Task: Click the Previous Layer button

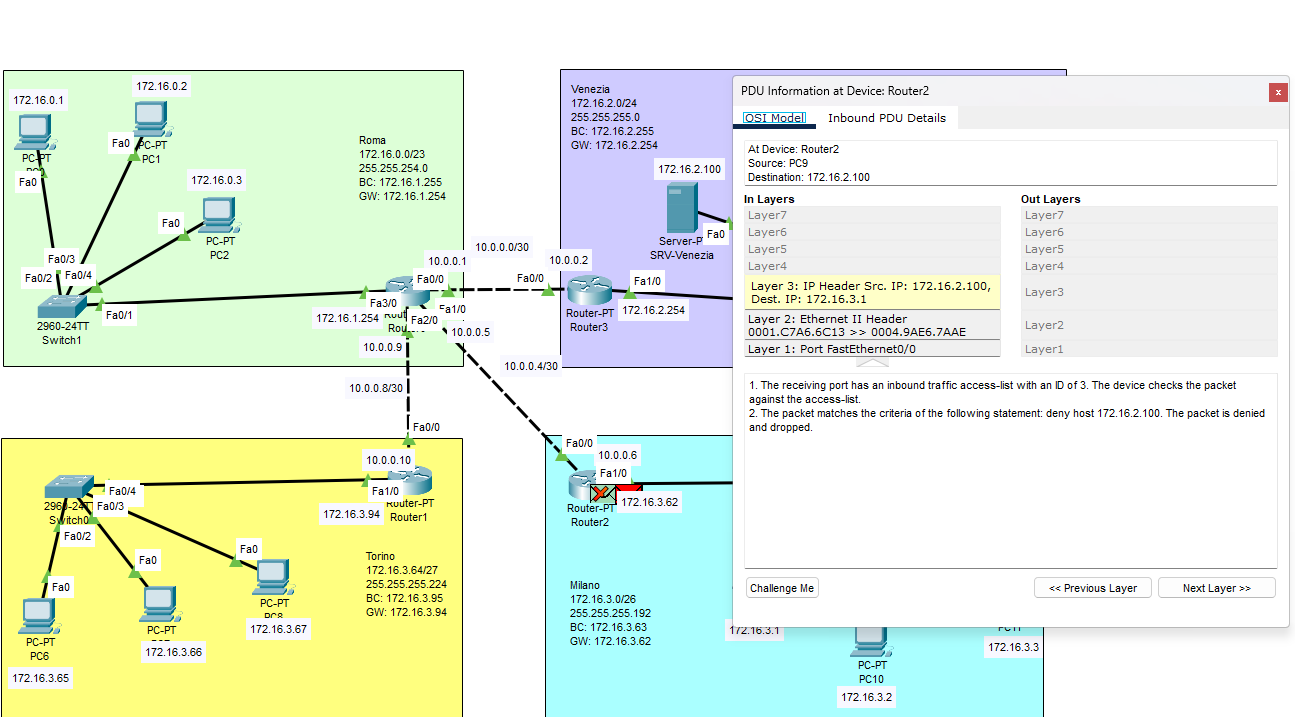Action: [1092, 588]
